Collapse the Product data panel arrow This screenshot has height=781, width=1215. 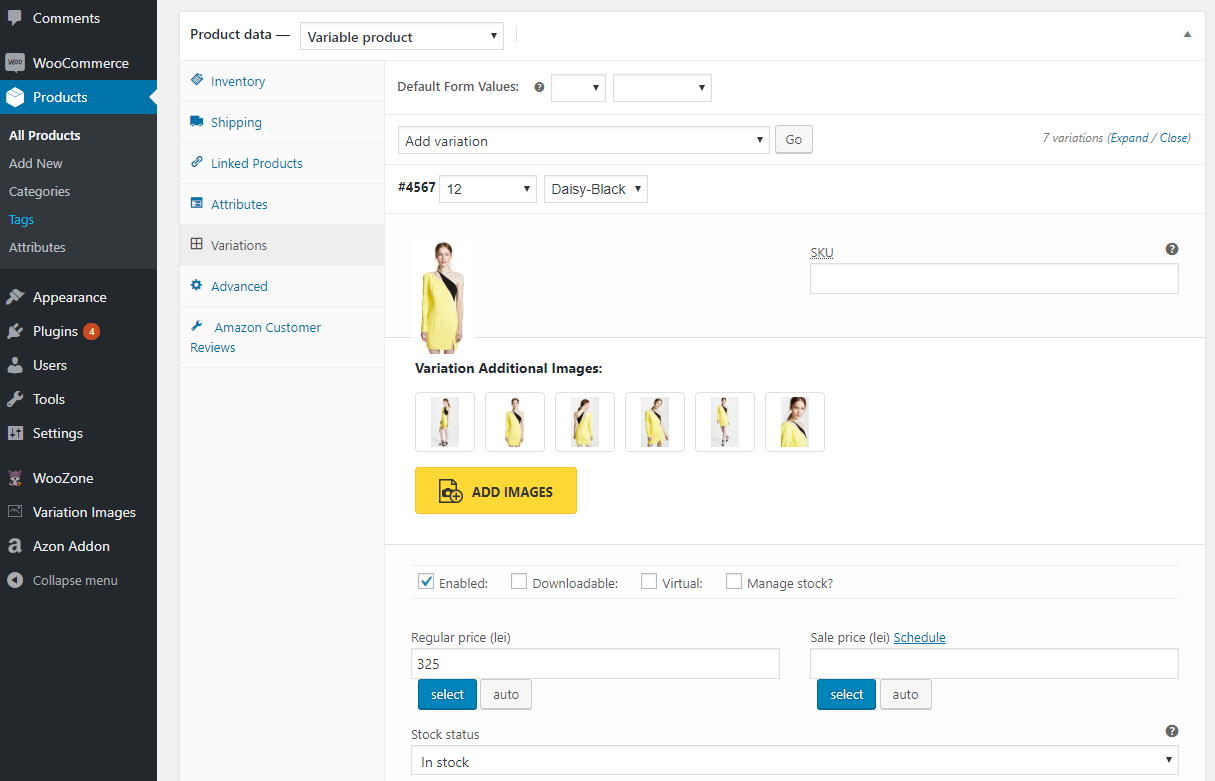click(1187, 34)
